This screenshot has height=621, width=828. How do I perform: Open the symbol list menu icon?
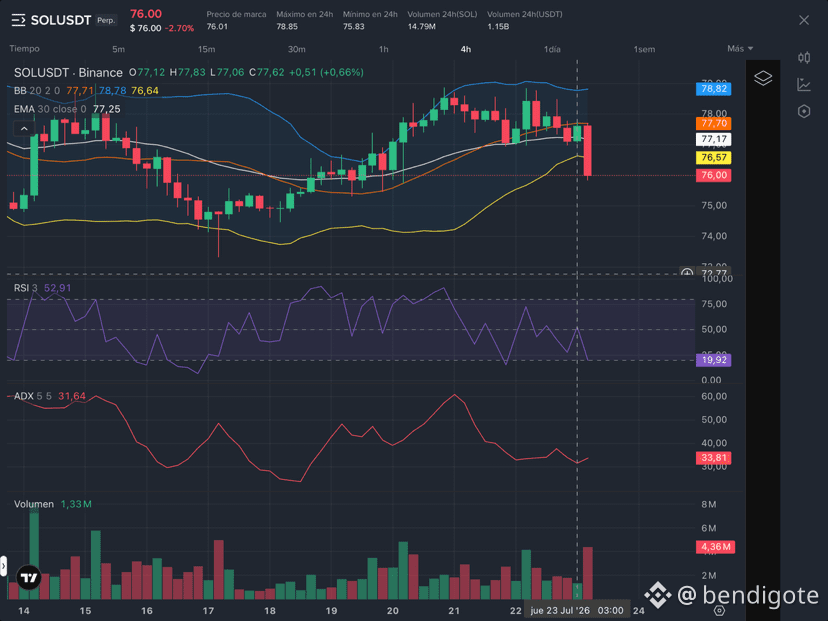[x=18, y=21]
